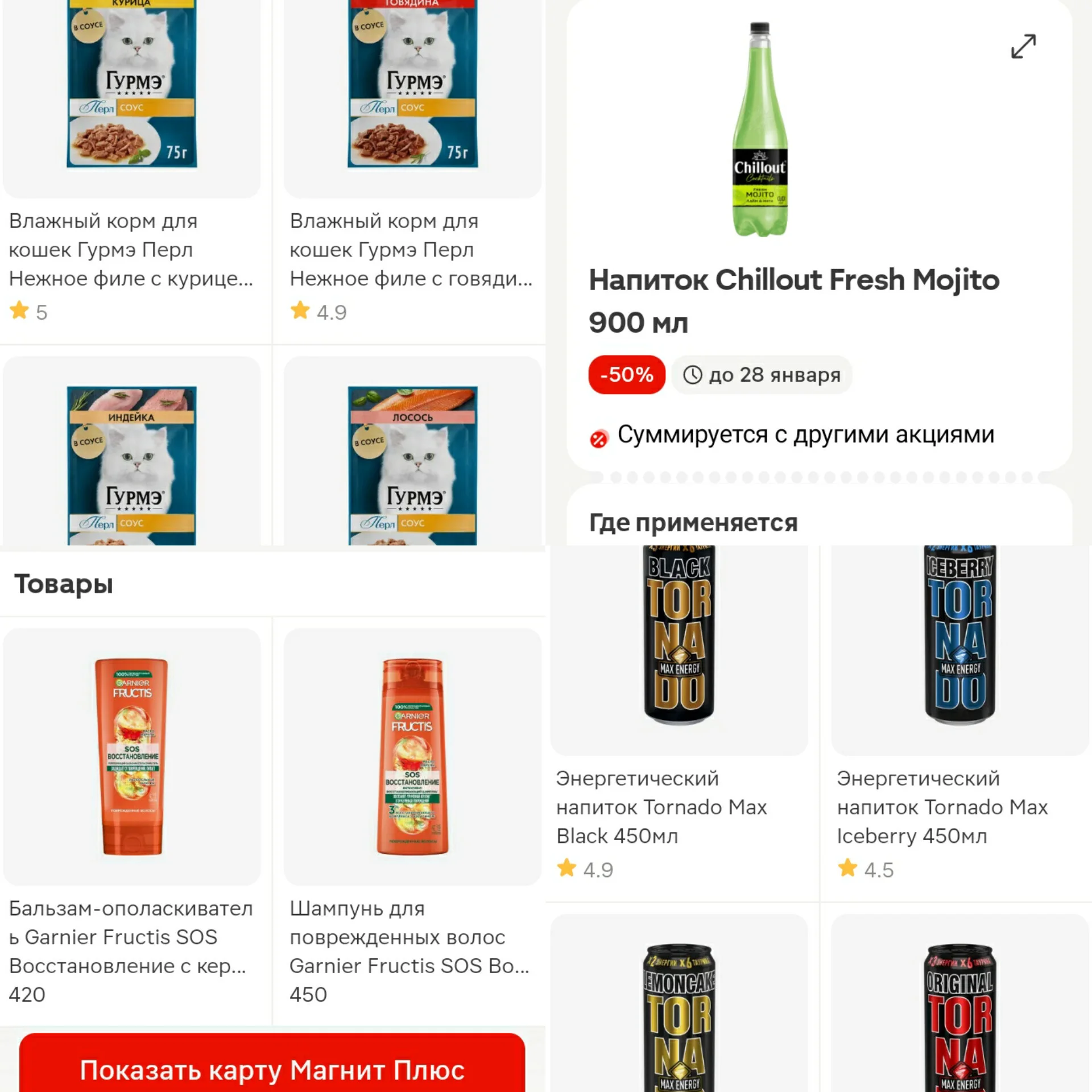
Task: Tap star rating 4.5 of Tornado Iceberry
Action: click(865, 869)
